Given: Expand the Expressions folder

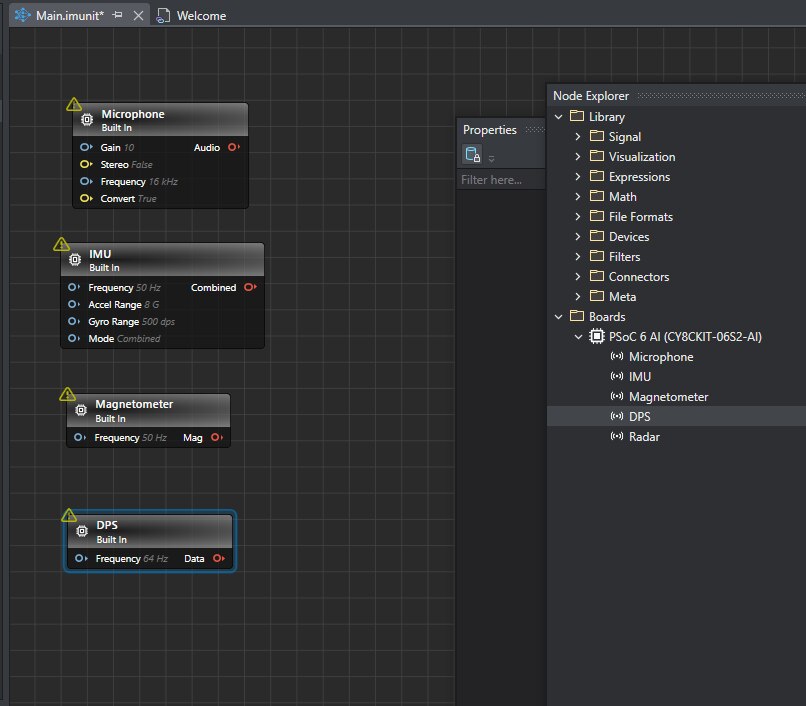Looking at the screenshot, I should pyautogui.click(x=578, y=177).
